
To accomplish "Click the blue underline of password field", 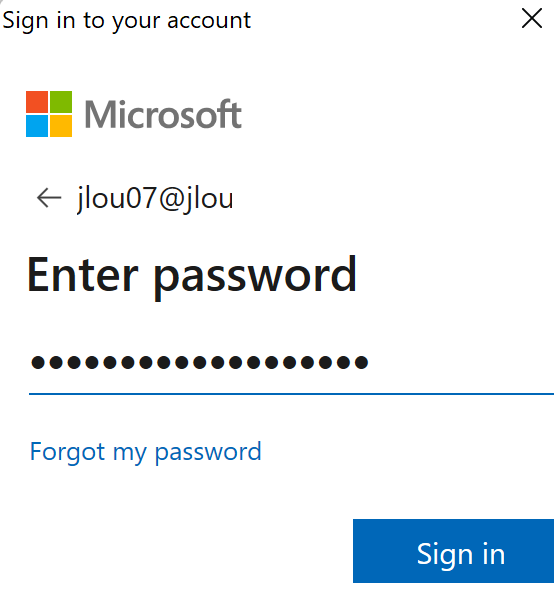I will [291, 394].
